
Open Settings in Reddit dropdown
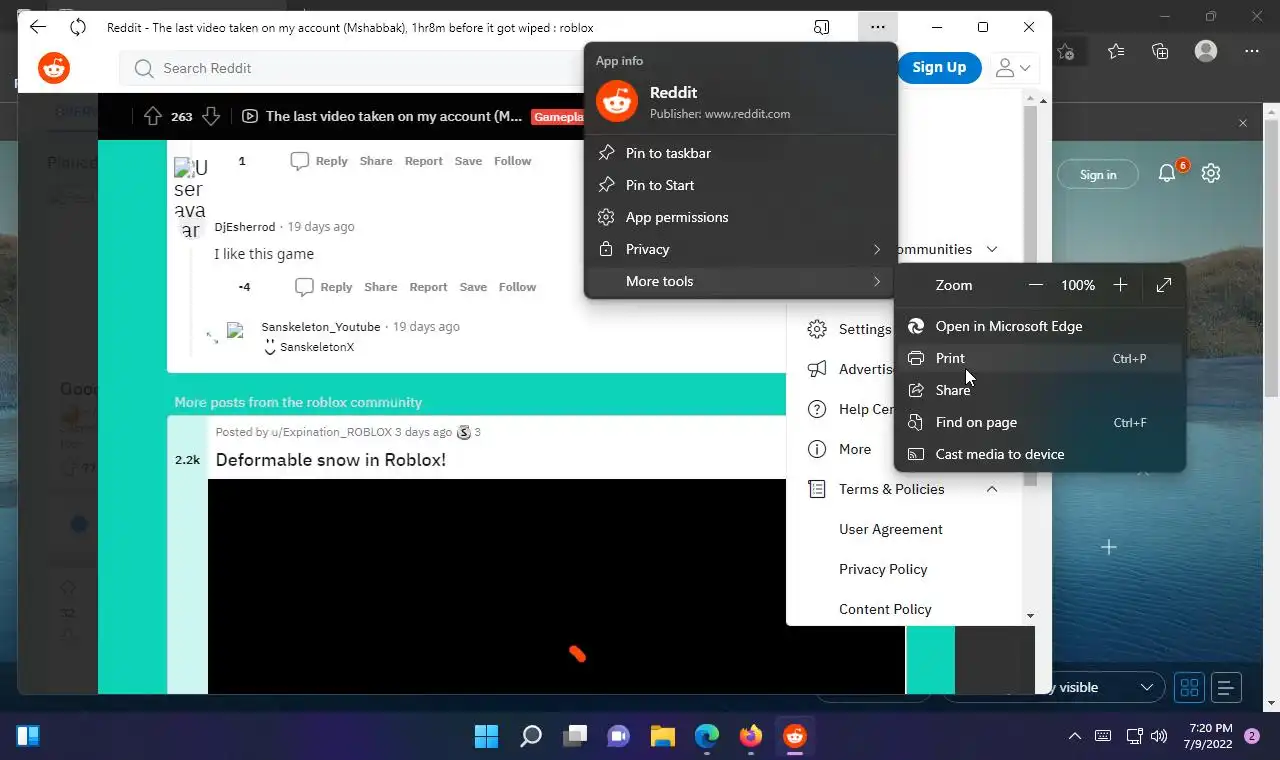[x=848, y=329]
